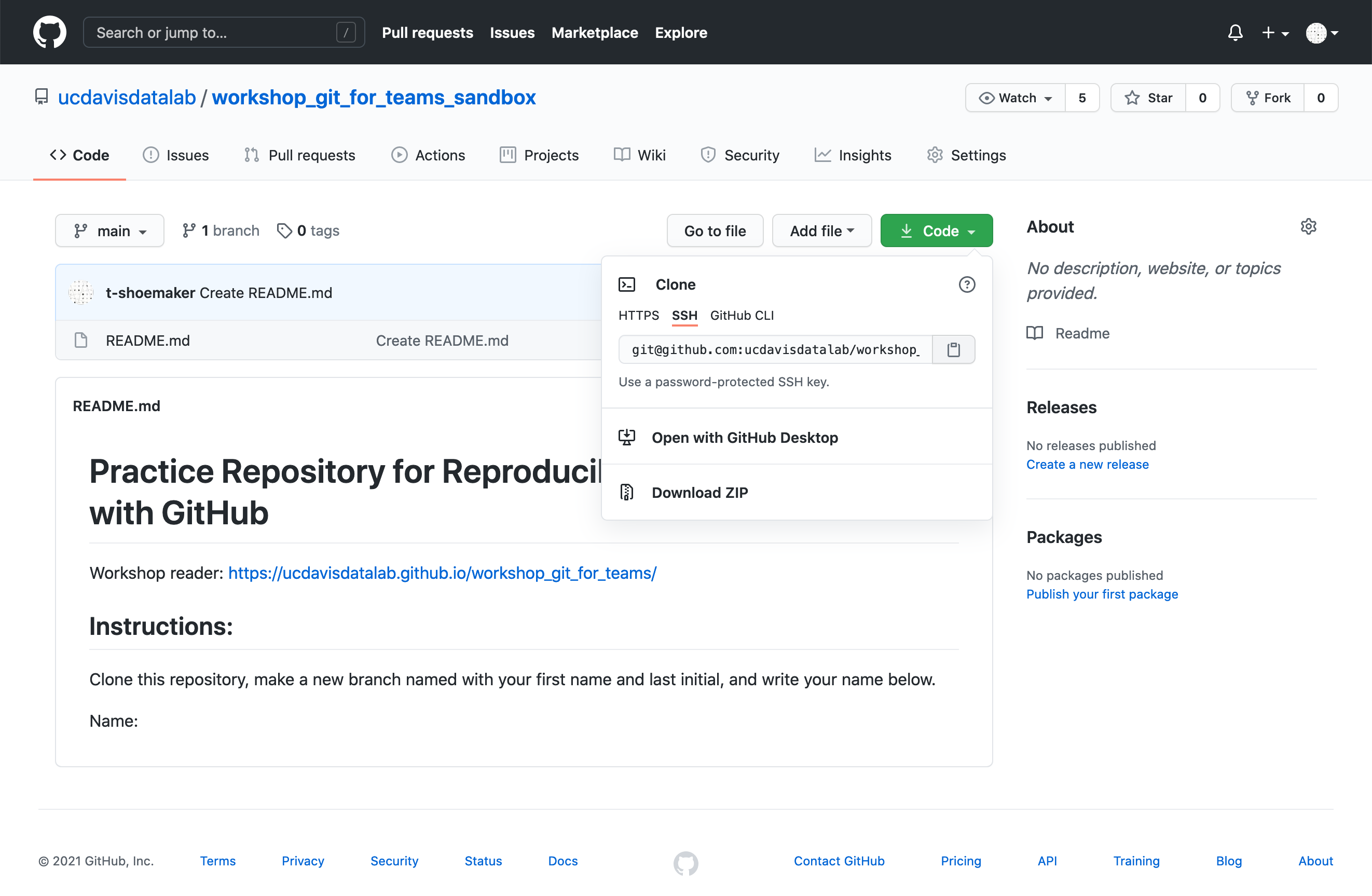1372x896 pixels.
Task: Open t-shoemaker's avatar in commit row
Action: [x=81, y=292]
